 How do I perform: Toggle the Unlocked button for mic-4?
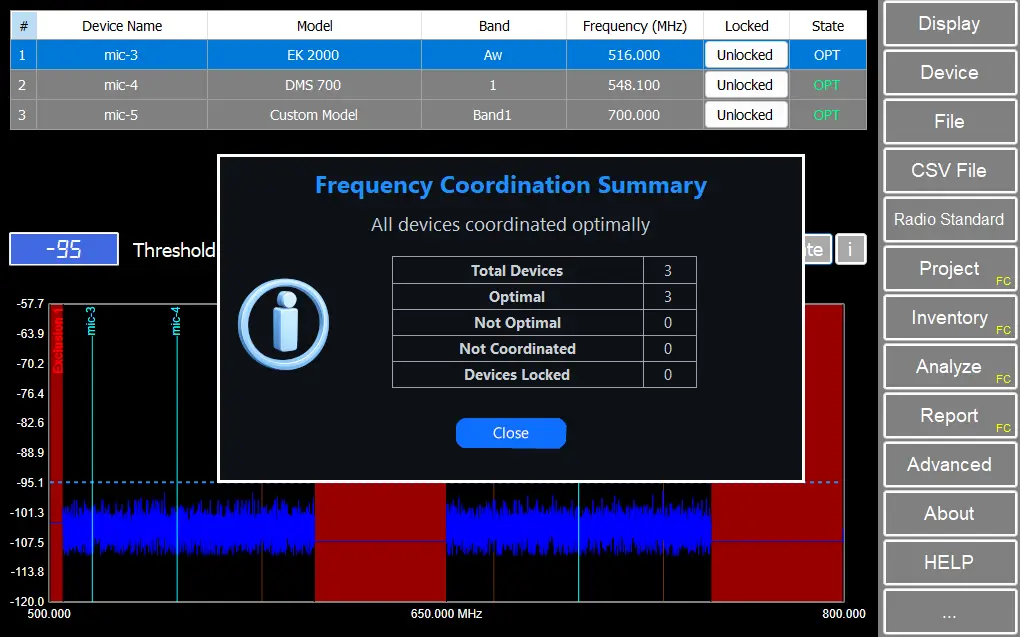[x=745, y=85]
